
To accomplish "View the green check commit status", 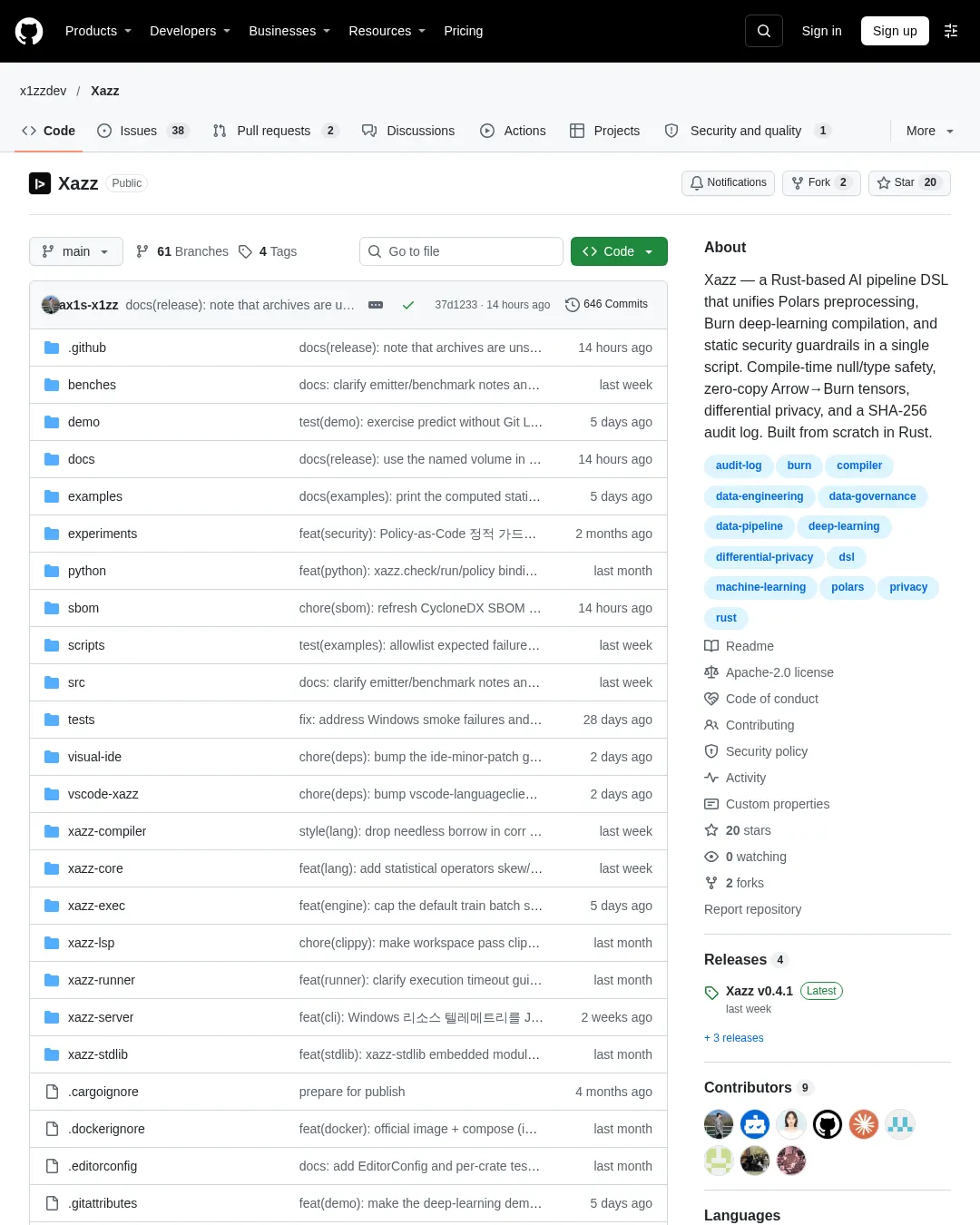I will [408, 305].
